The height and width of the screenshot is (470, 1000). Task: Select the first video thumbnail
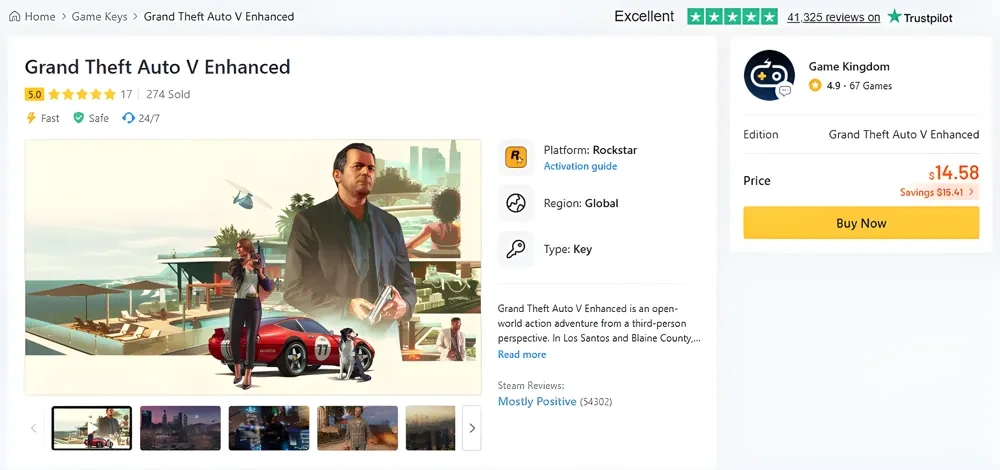pos(92,428)
